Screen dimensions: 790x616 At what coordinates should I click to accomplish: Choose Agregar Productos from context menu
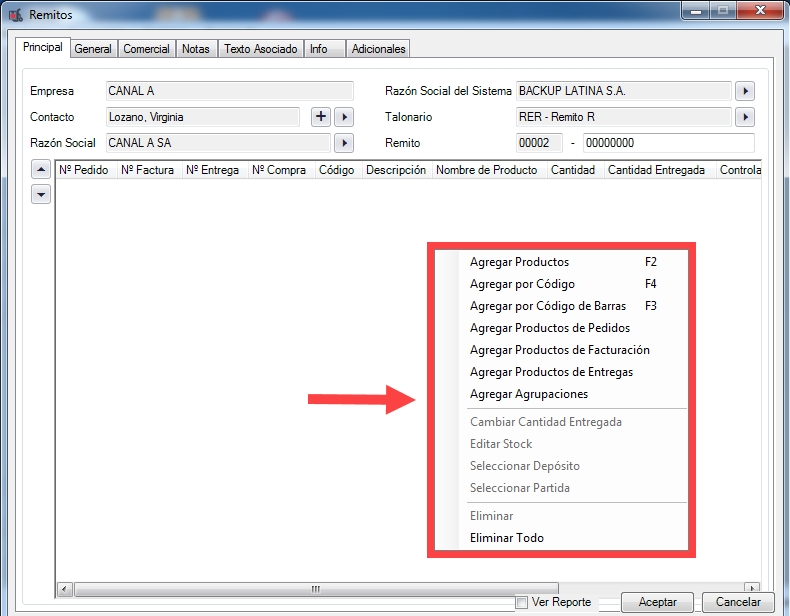pos(562,262)
